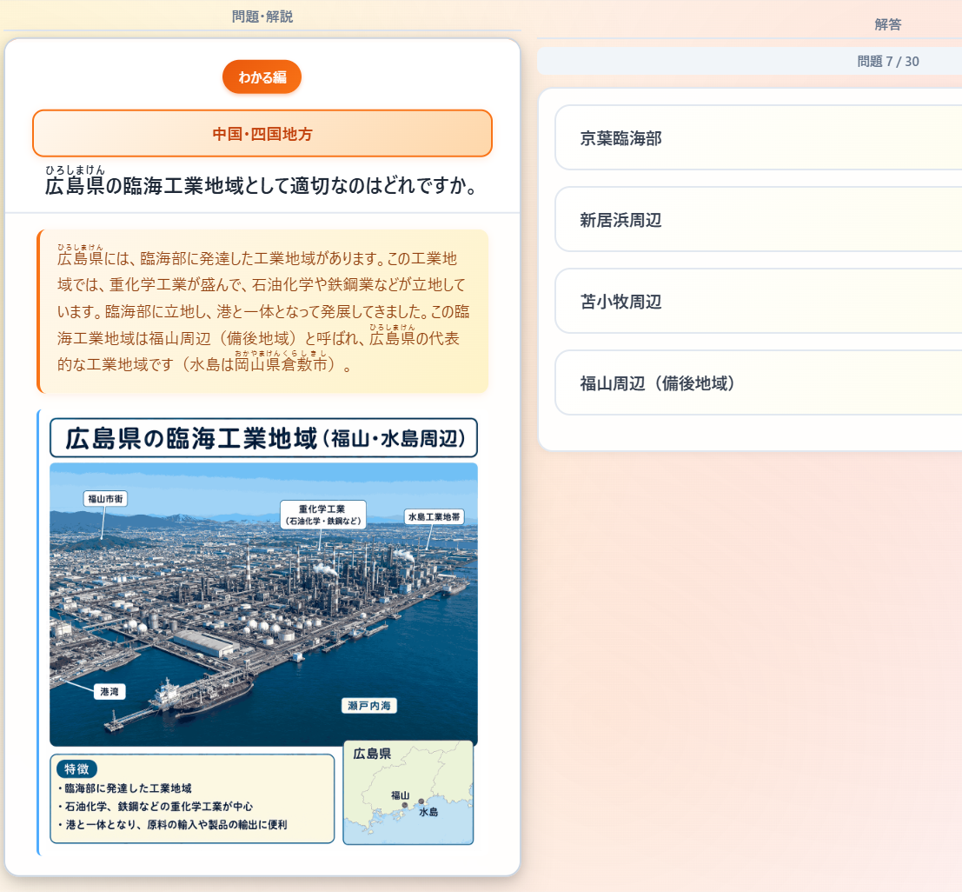Image resolution: width=962 pixels, height=892 pixels.
Task: Click the diagram title 広島県の臨海工業地域
Action: coord(264,438)
